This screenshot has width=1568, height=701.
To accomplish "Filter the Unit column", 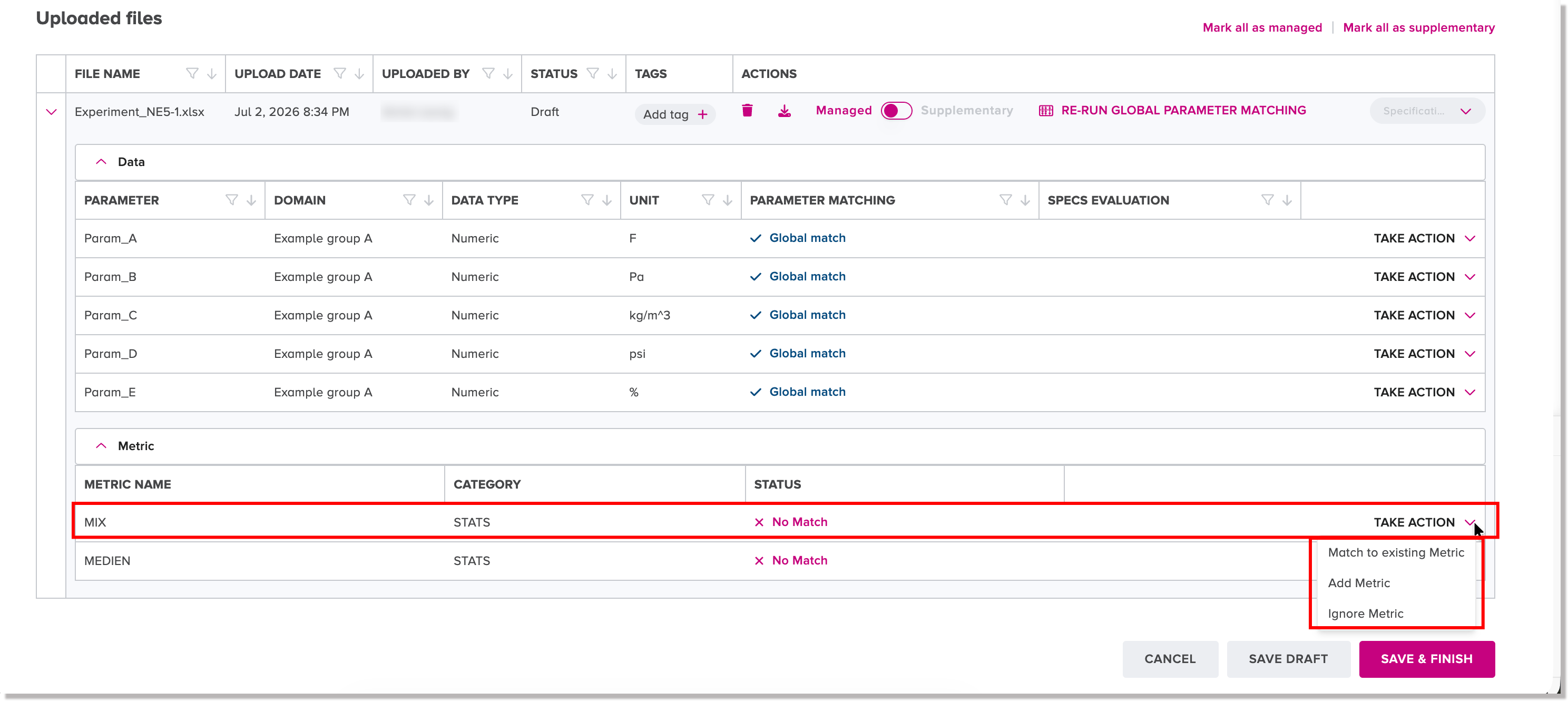I will pyautogui.click(x=708, y=200).
